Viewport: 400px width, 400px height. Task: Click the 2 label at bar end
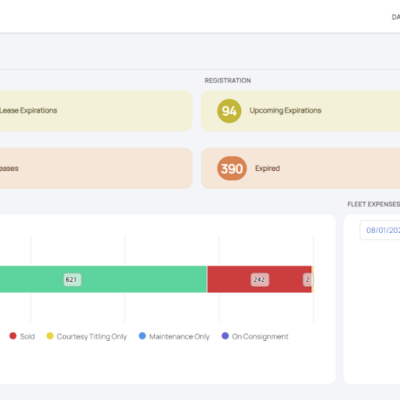[x=308, y=280]
